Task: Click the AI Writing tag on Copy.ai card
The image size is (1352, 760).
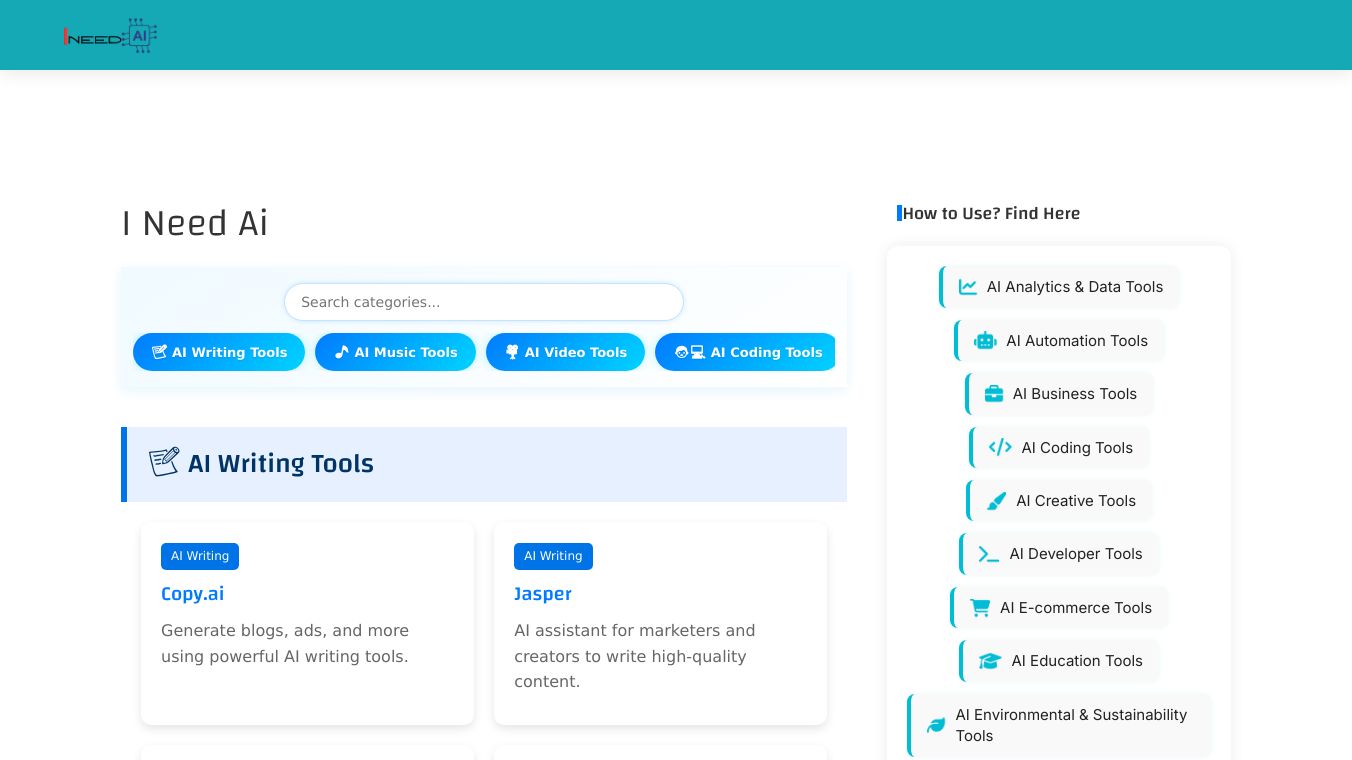Action: tap(200, 556)
